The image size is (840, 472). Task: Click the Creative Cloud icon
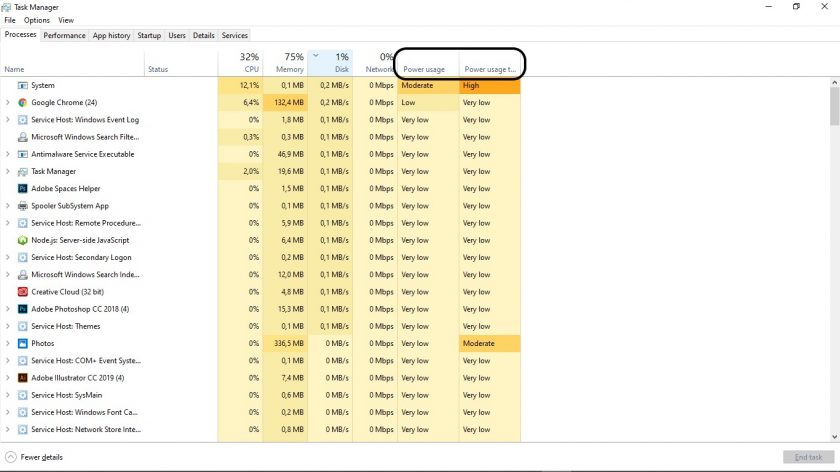click(x=22, y=292)
